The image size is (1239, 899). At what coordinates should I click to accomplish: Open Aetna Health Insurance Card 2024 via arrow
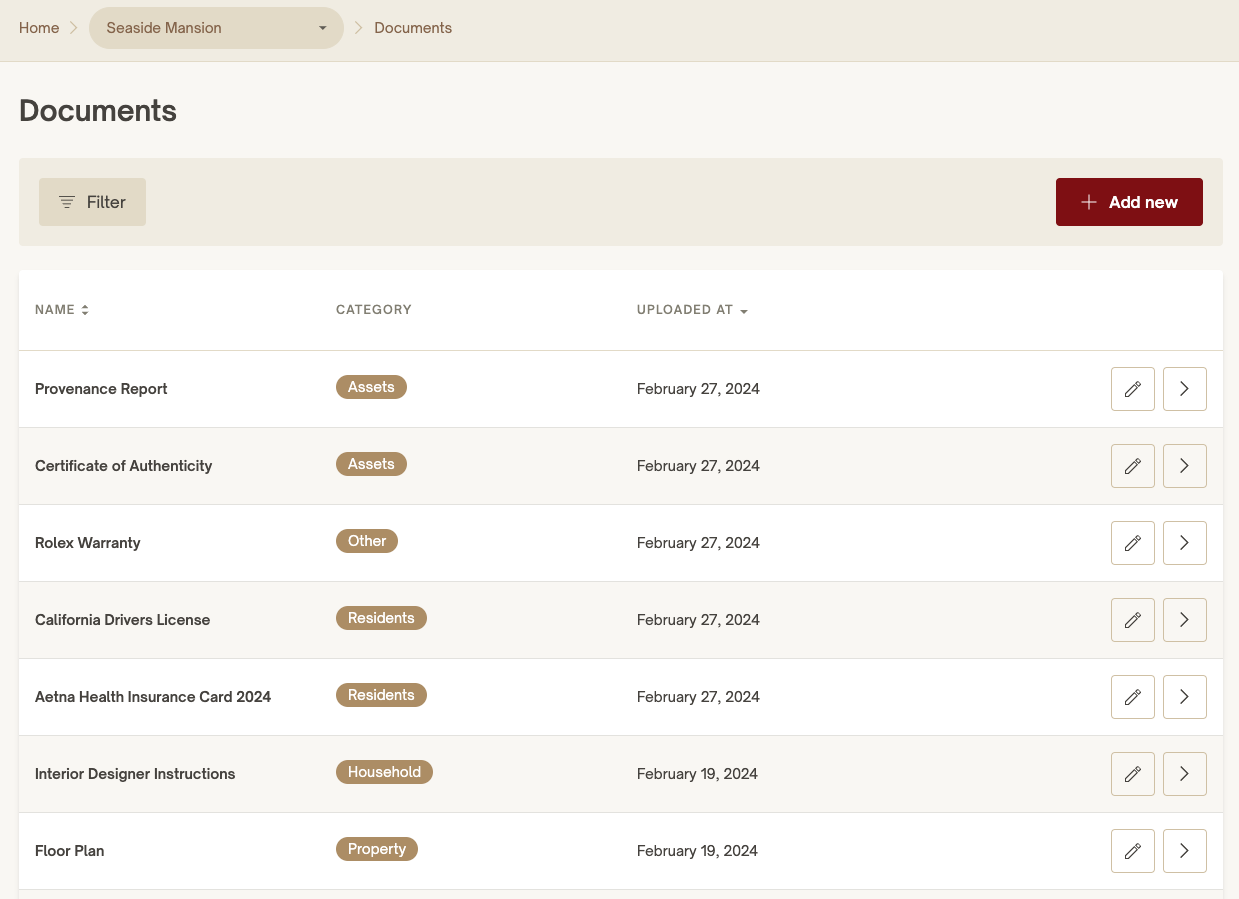[x=1184, y=697]
